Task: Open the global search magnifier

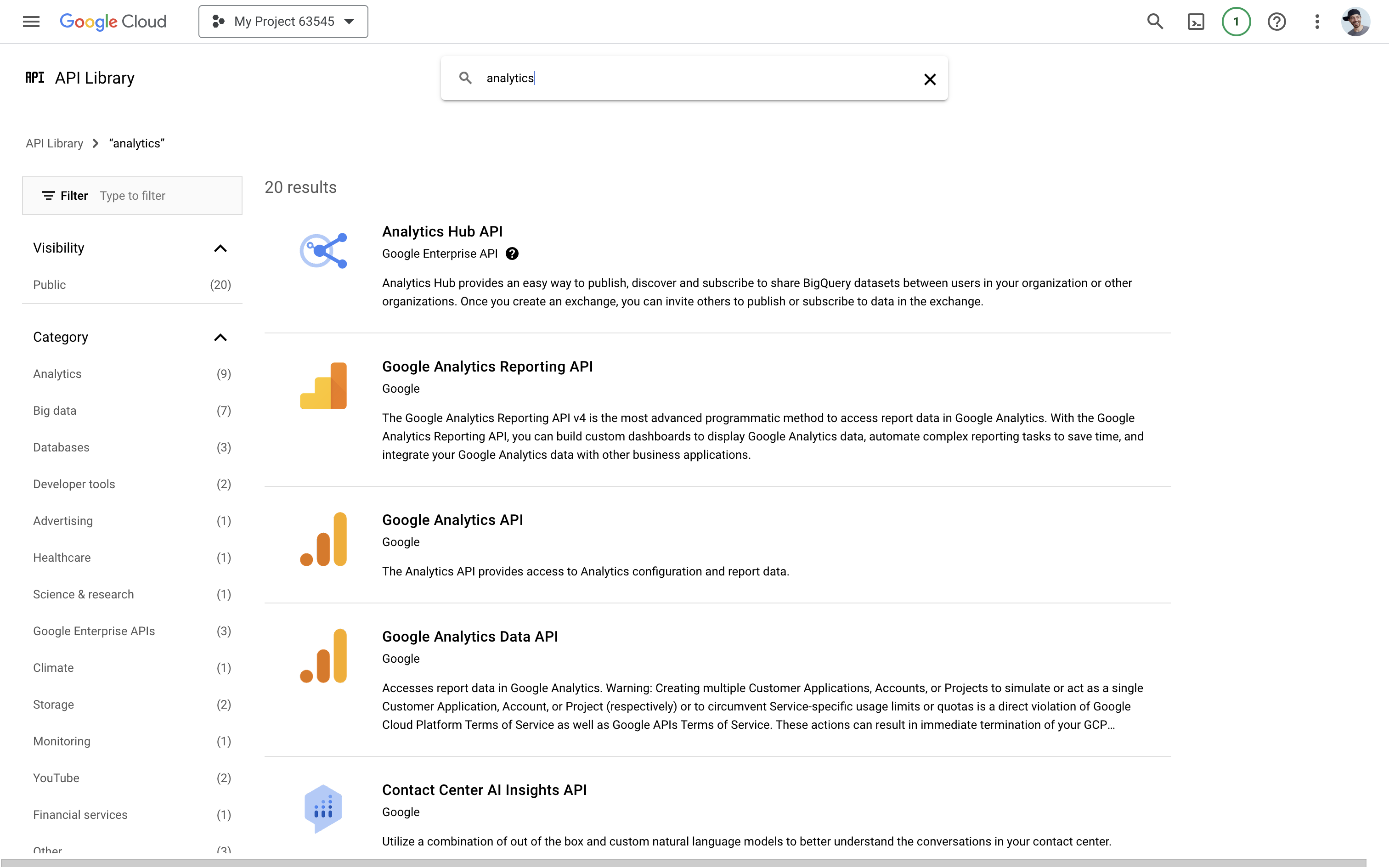Action: coord(1155,21)
